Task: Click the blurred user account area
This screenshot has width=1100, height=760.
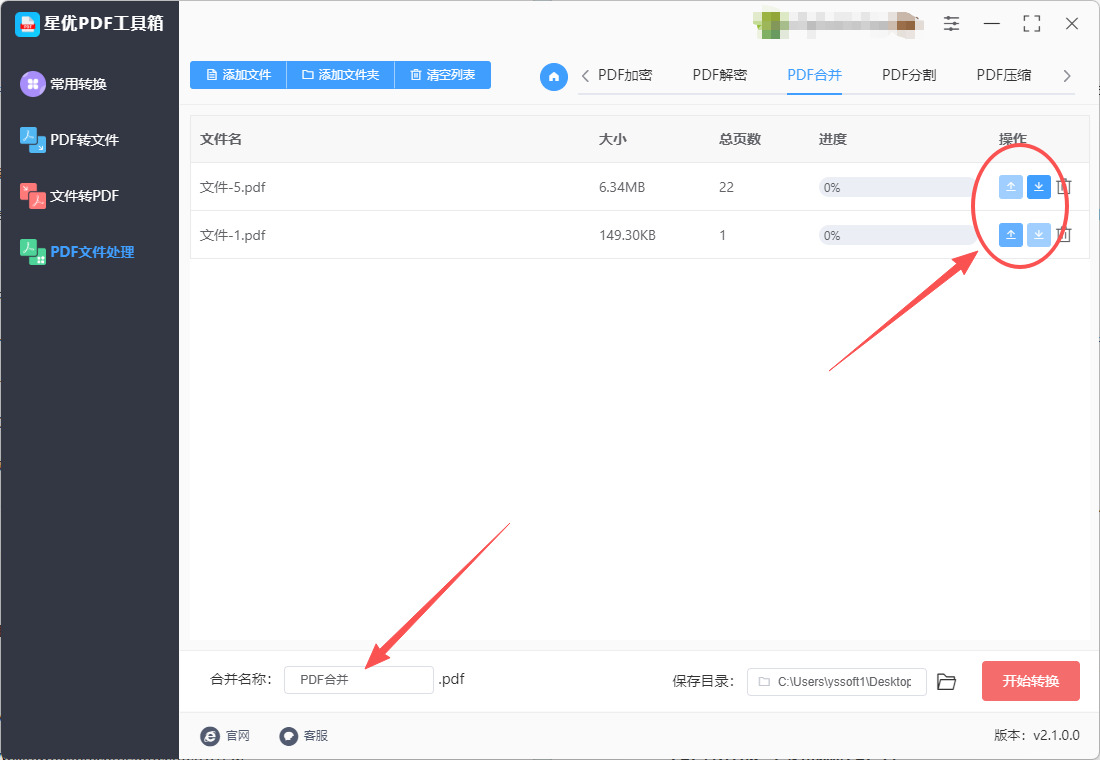Action: (838, 24)
